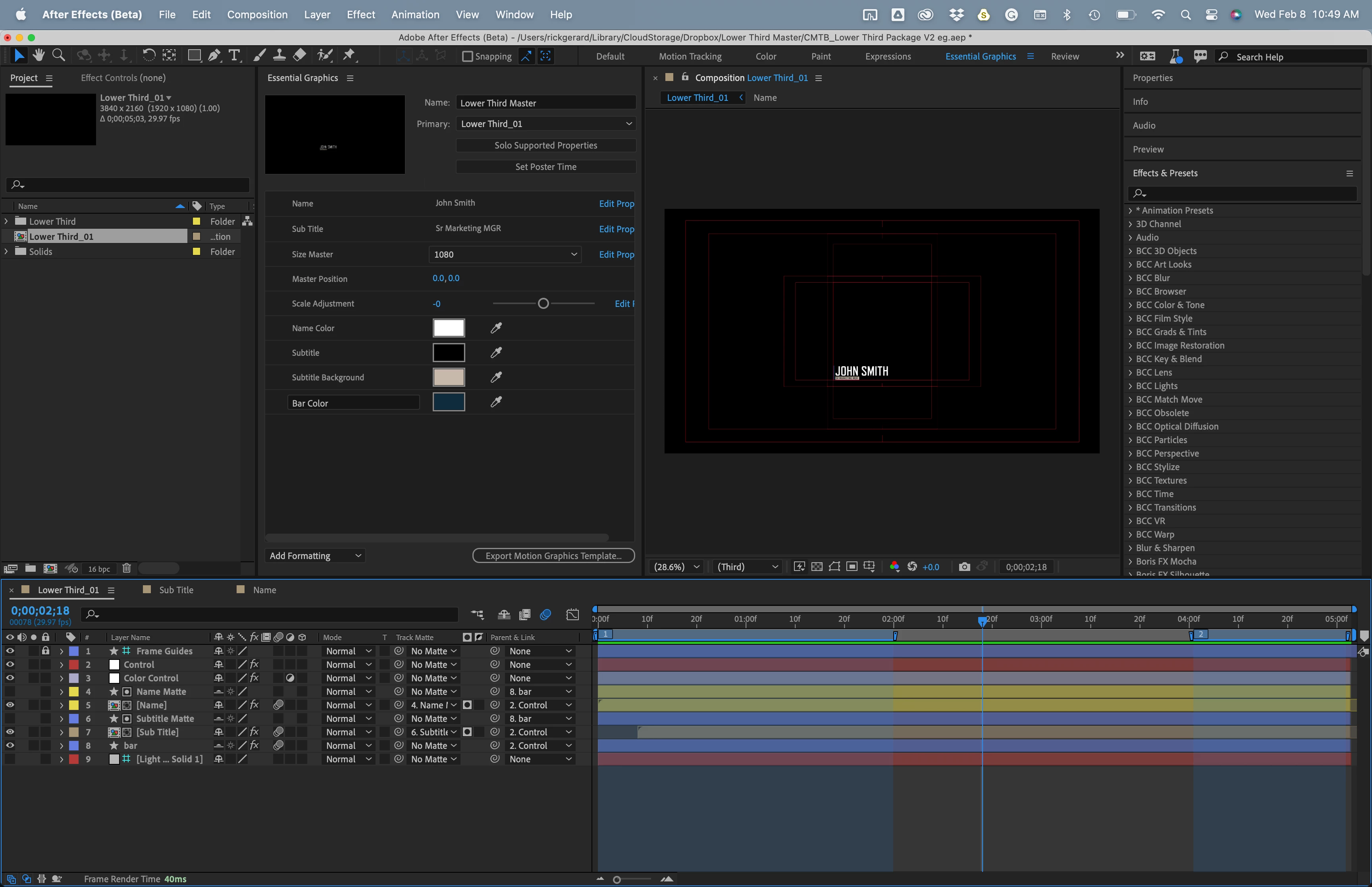Expand the BCC Blur effects category
This screenshot has height=887, width=1372.
click(1130, 278)
